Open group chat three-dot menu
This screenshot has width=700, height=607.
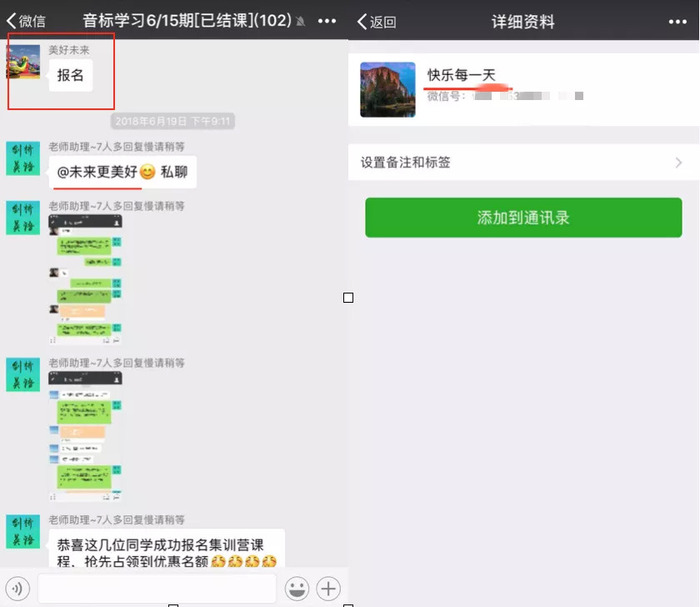(327, 20)
